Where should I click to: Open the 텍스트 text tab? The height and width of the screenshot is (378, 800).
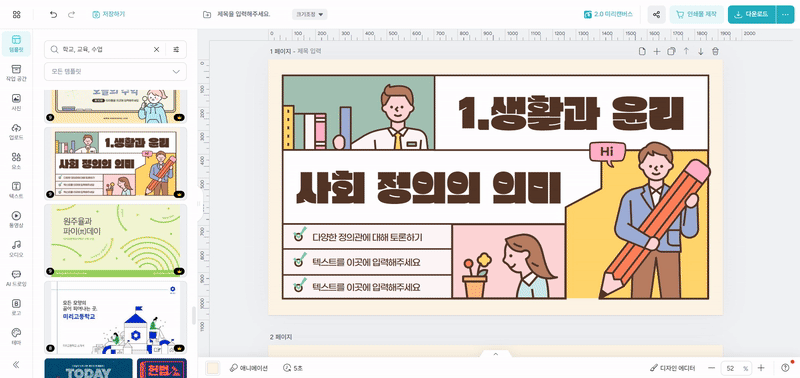coord(16,190)
